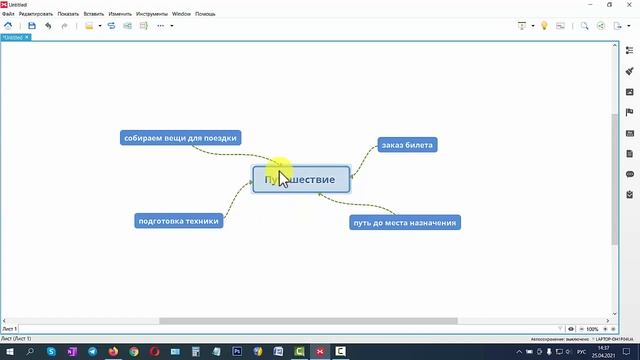Screen dimensions: 640x360
Task: Click the РУС language indicator in tray
Action: (x=582, y=352)
